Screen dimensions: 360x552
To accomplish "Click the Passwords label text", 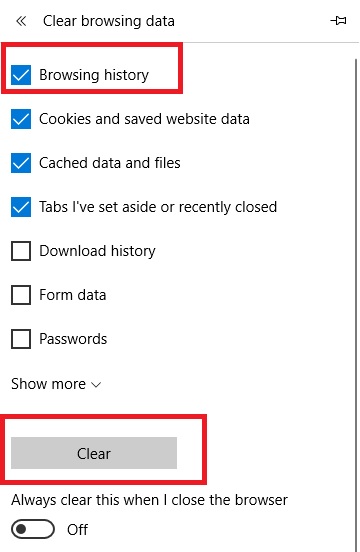I will click(73, 339).
